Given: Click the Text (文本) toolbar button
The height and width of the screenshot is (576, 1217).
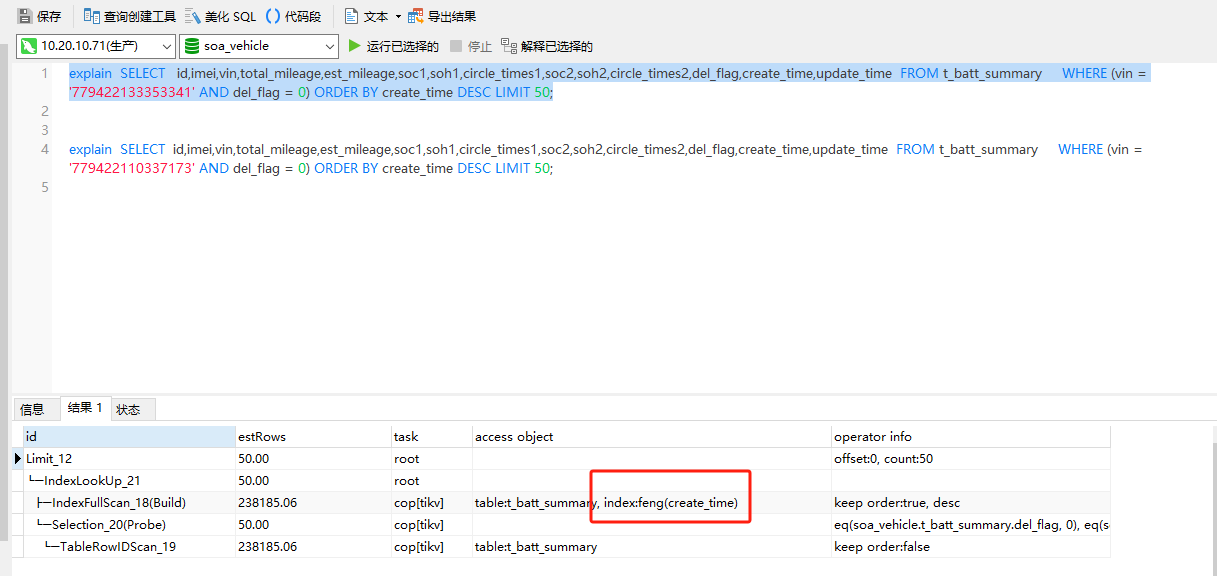Looking at the screenshot, I should [x=366, y=16].
